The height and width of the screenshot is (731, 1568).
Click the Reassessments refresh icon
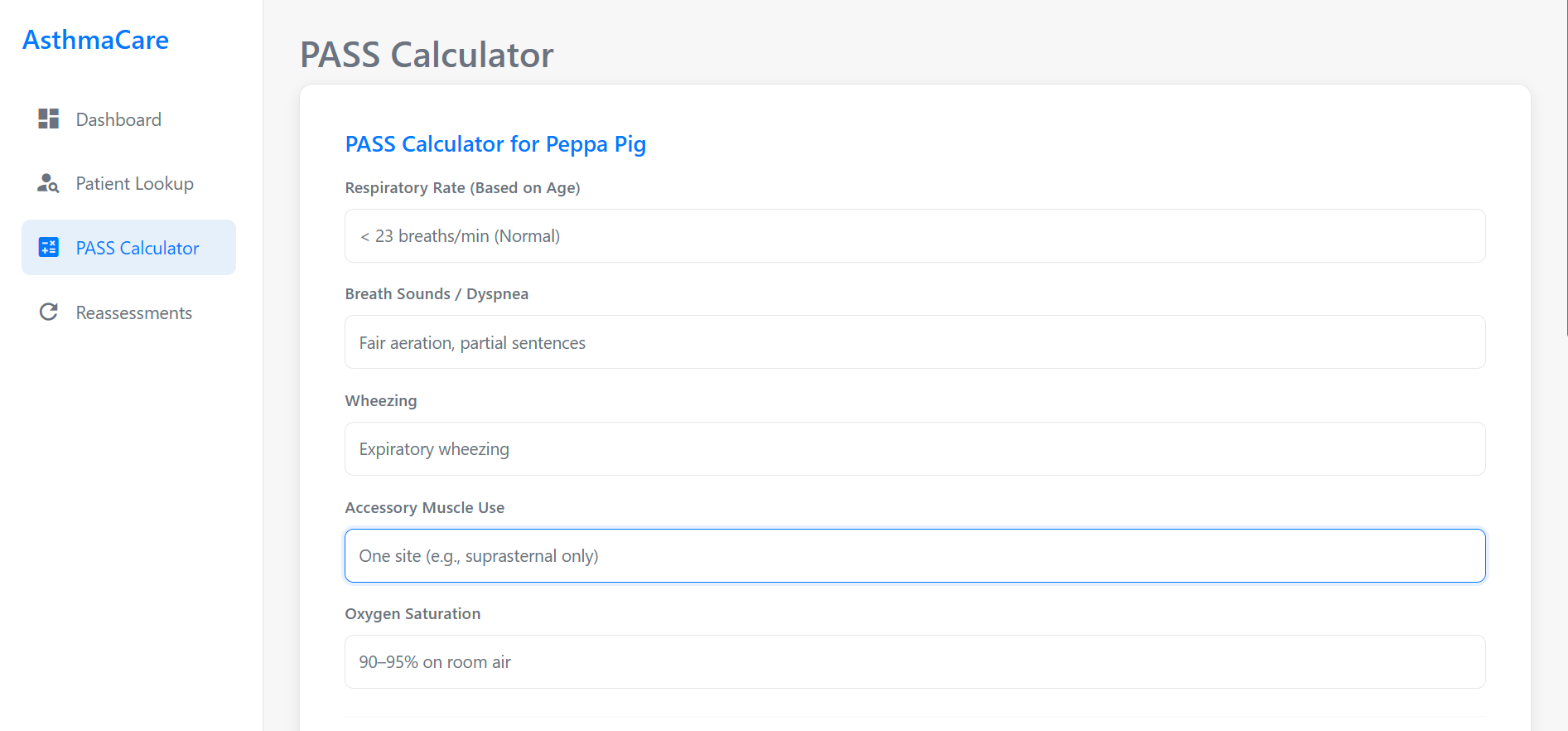[49, 312]
